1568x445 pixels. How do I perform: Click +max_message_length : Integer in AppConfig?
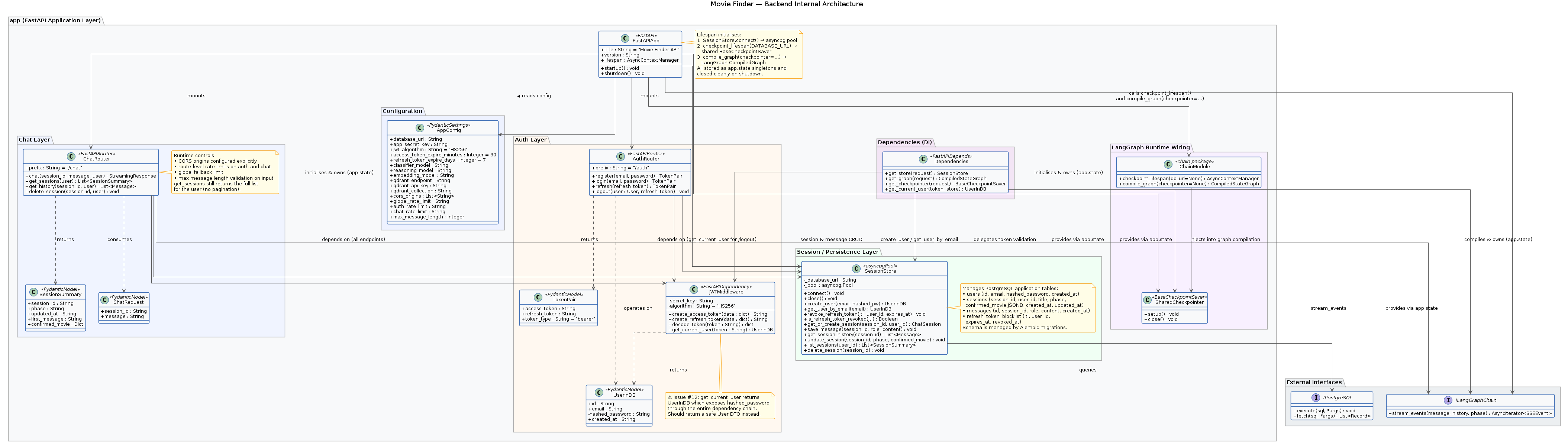pos(427,217)
